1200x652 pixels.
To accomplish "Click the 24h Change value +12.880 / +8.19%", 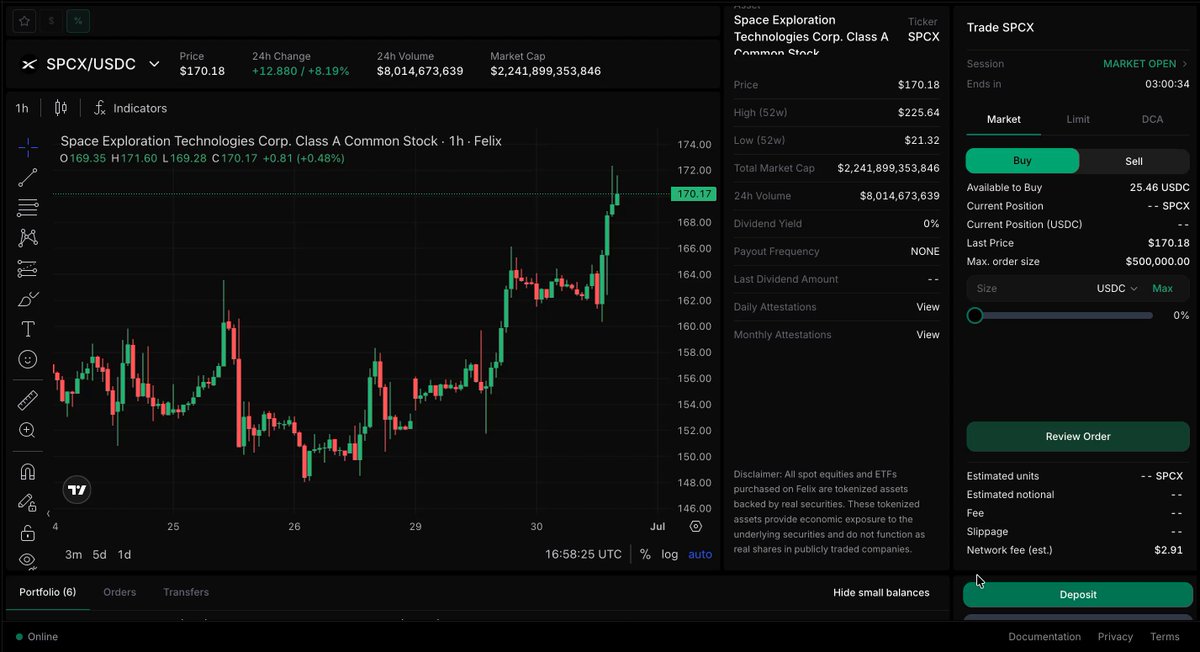I will (x=300, y=71).
